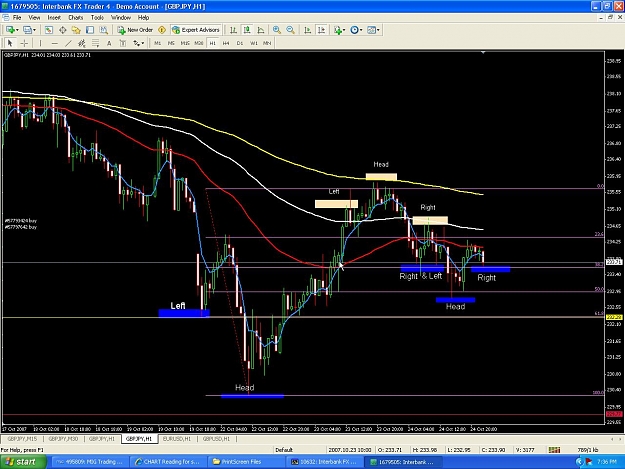
Task: Open the Data Window panel
Action: click(63, 30)
